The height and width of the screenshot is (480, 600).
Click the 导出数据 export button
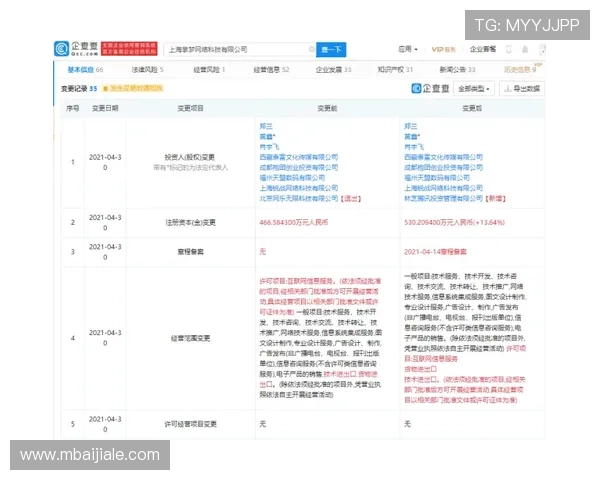point(522,89)
